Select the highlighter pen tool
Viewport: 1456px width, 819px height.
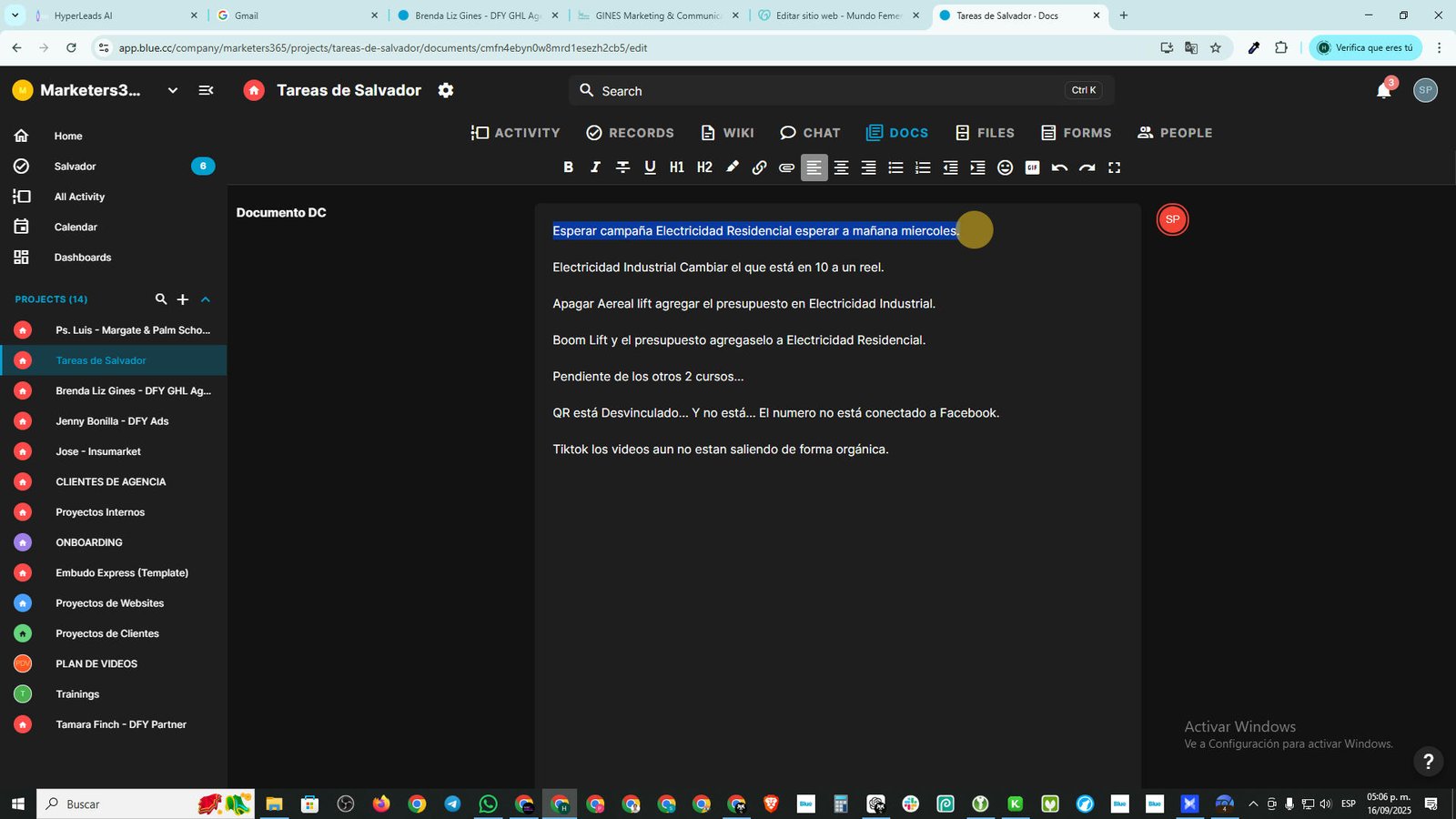click(x=732, y=167)
